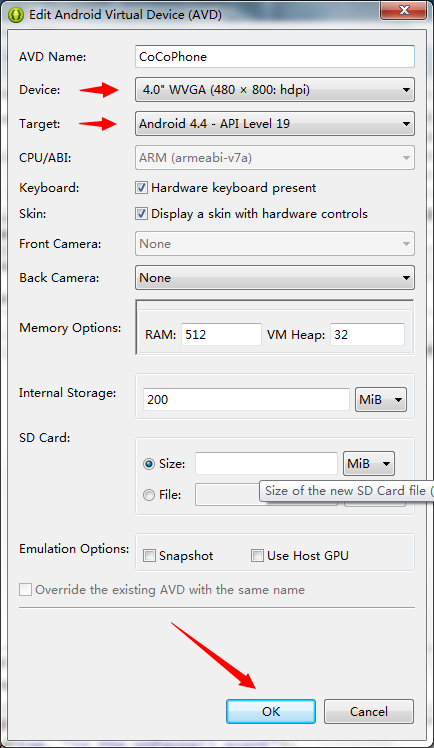The image size is (434, 748).
Task: Enable the Snapshot emulation option
Action: coord(149,556)
